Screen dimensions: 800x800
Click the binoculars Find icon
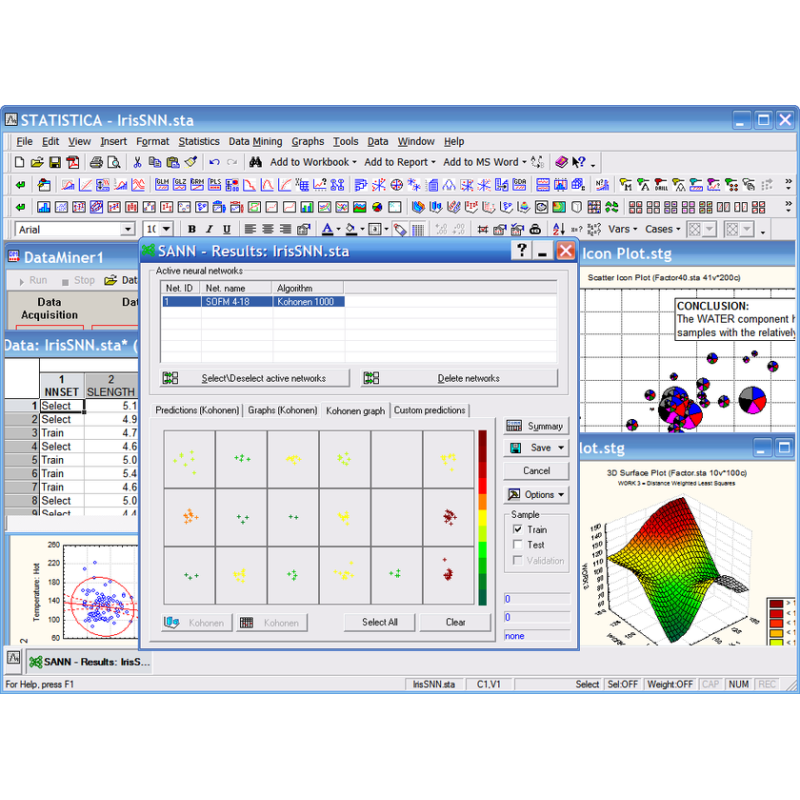coord(255,162)
